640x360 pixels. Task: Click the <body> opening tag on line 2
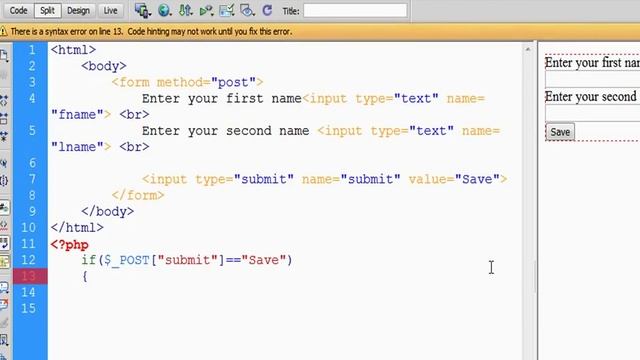point(104,66)
